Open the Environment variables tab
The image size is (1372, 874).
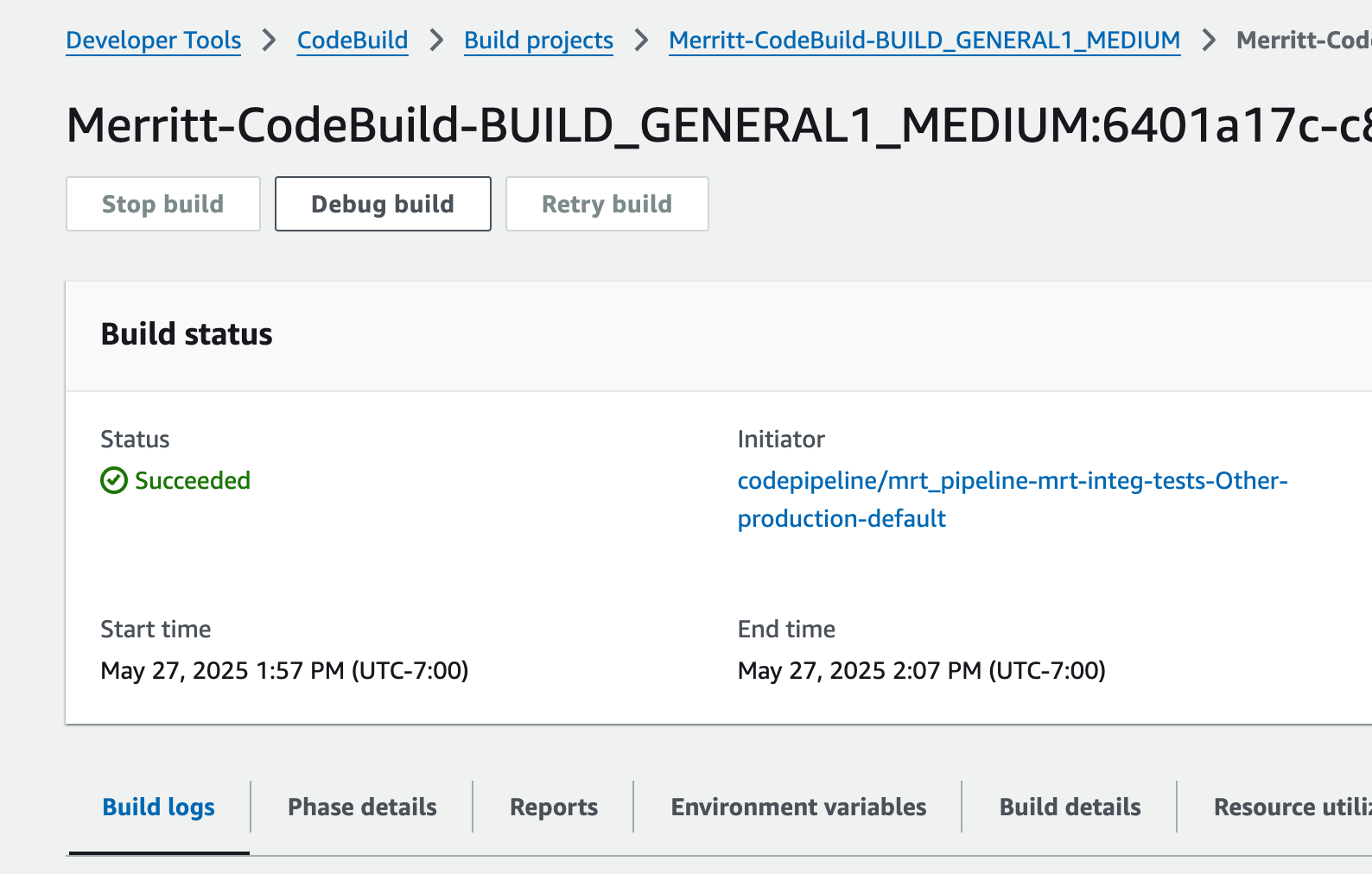point(799,807)
